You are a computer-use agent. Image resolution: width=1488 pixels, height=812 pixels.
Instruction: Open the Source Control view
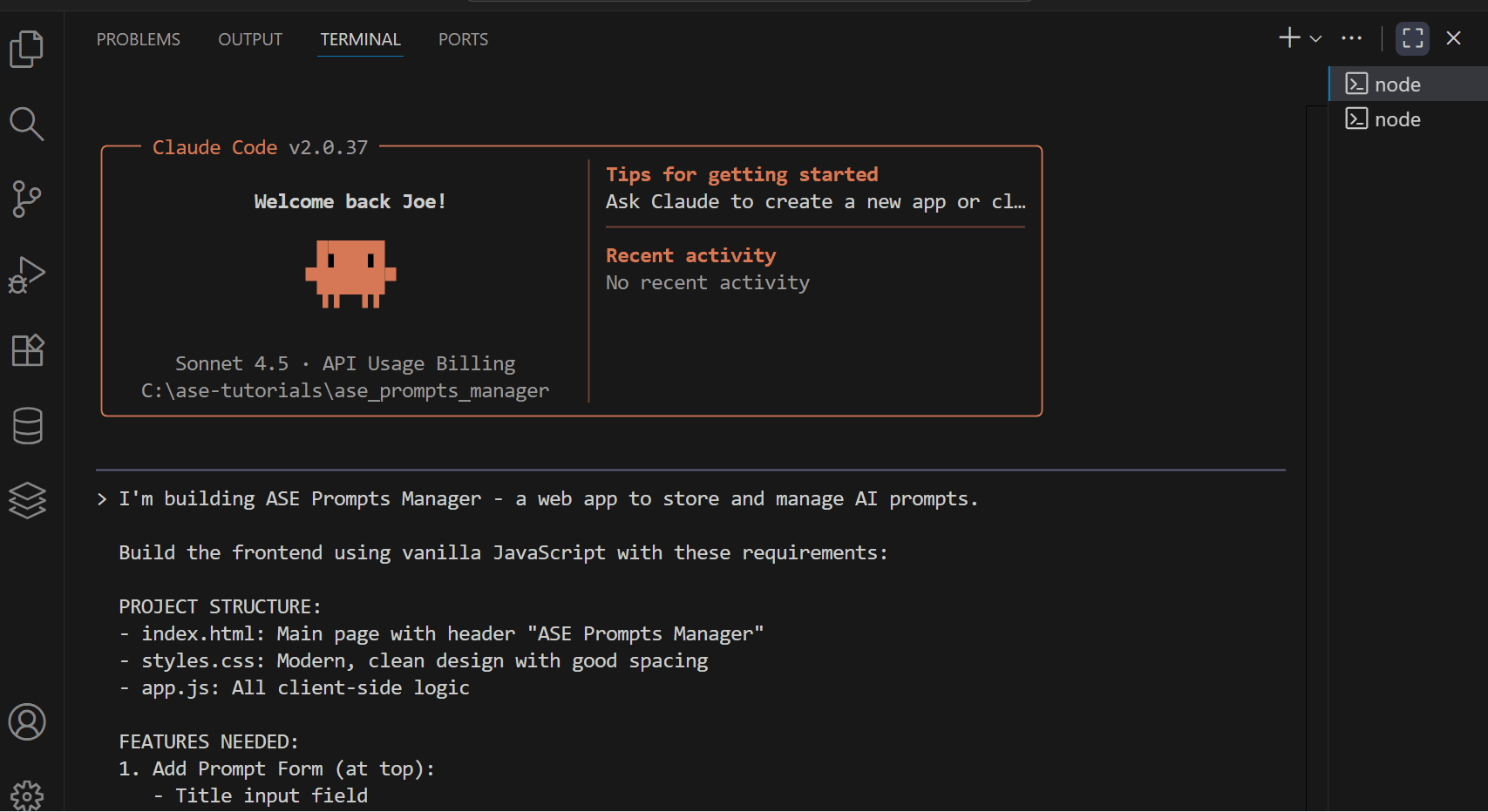click(27, 200)
